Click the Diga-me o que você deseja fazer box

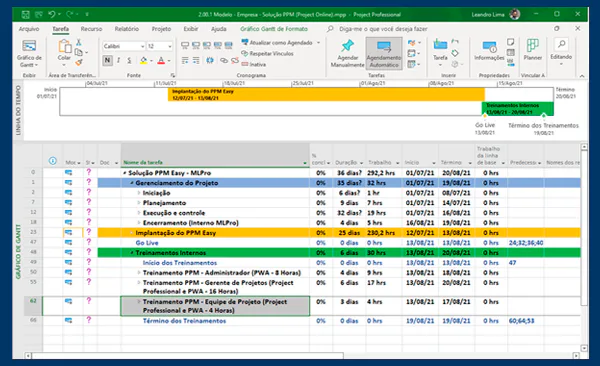[383, 29]
